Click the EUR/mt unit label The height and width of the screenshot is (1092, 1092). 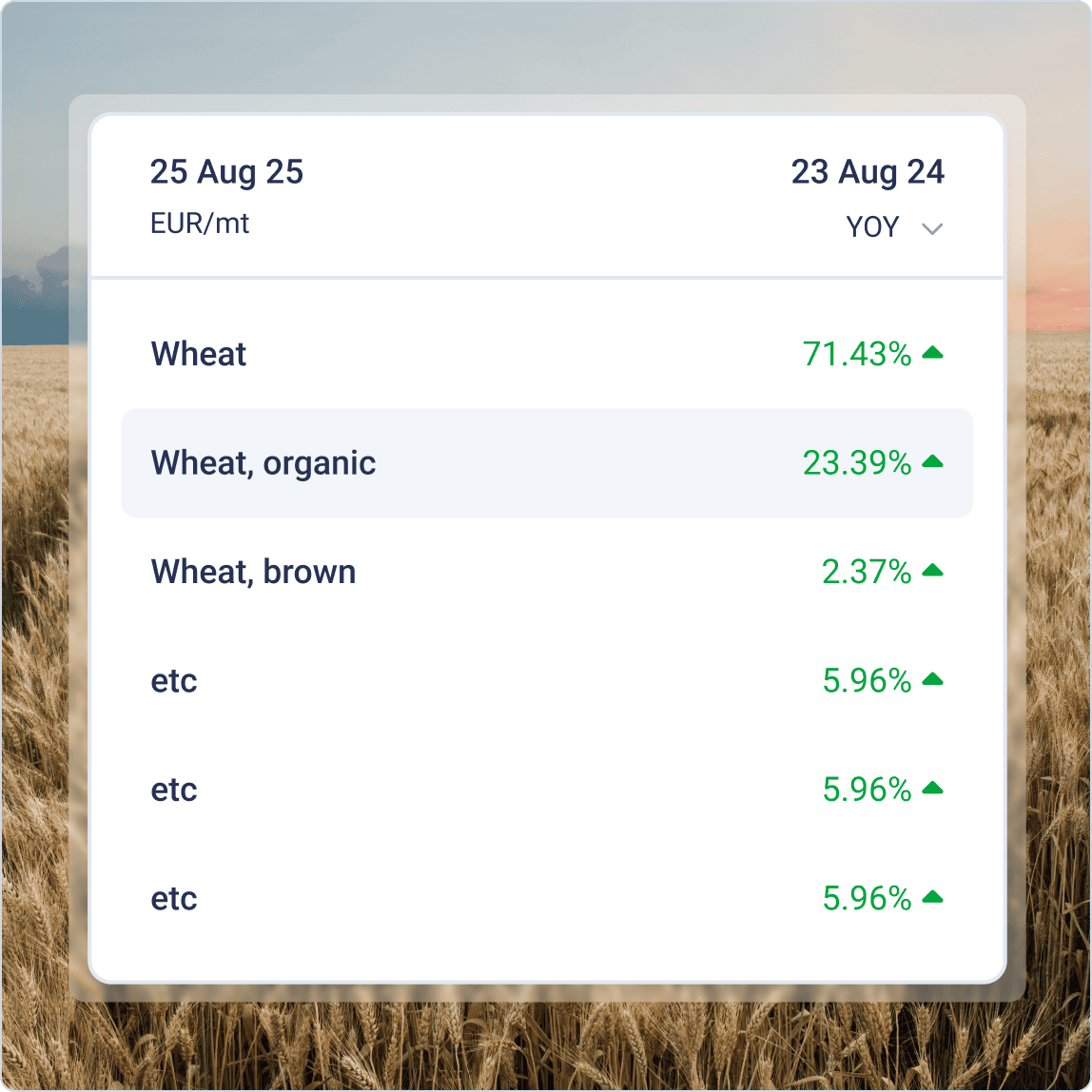click(200, 224)
